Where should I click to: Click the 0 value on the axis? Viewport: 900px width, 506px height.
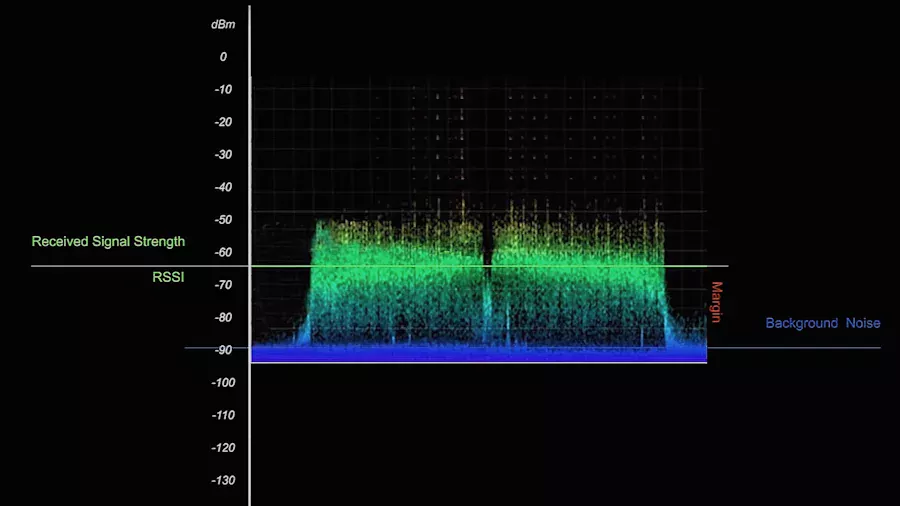click(223, 57)
